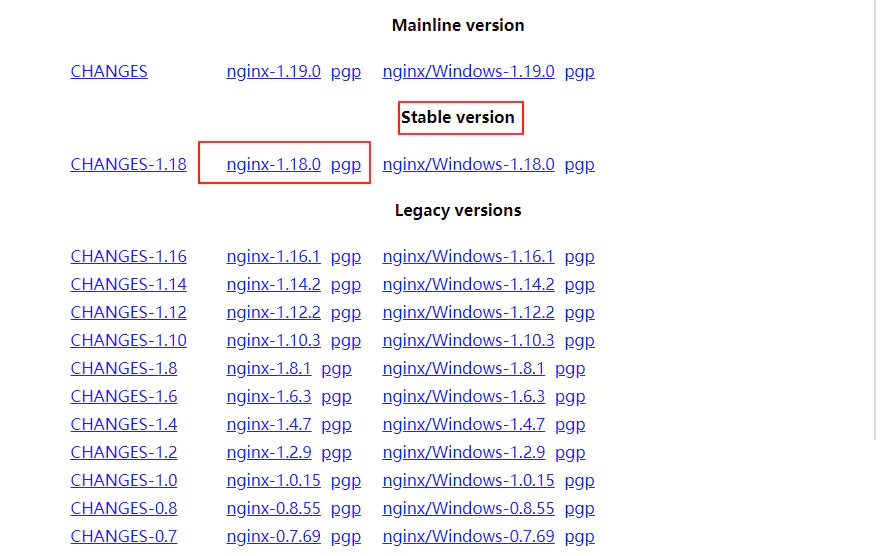Download nginx-1.2.9
The height and width of the screenshot is (556, 880).
tap(269, 453)
